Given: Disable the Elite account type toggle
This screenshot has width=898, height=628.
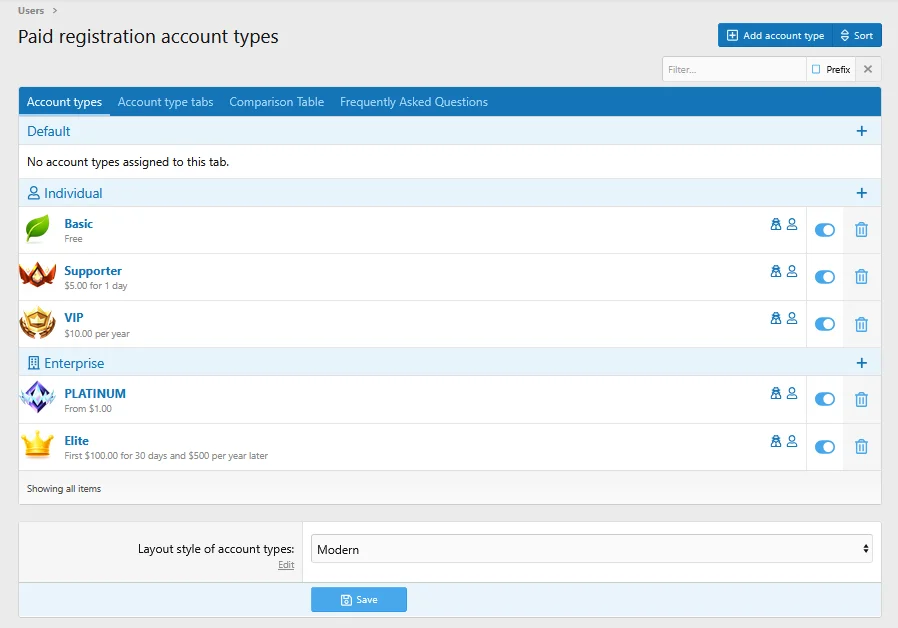Looking at the screenshot, I should 825,447.
